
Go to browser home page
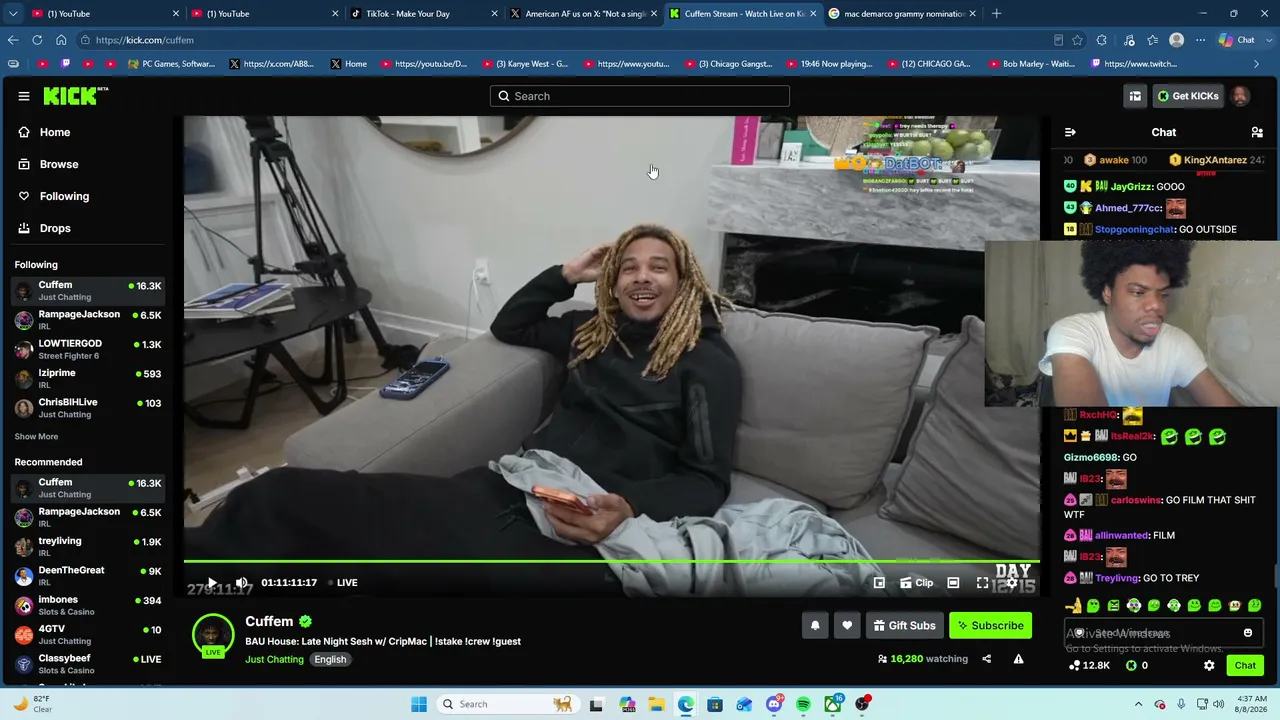[x=61, y=40]
